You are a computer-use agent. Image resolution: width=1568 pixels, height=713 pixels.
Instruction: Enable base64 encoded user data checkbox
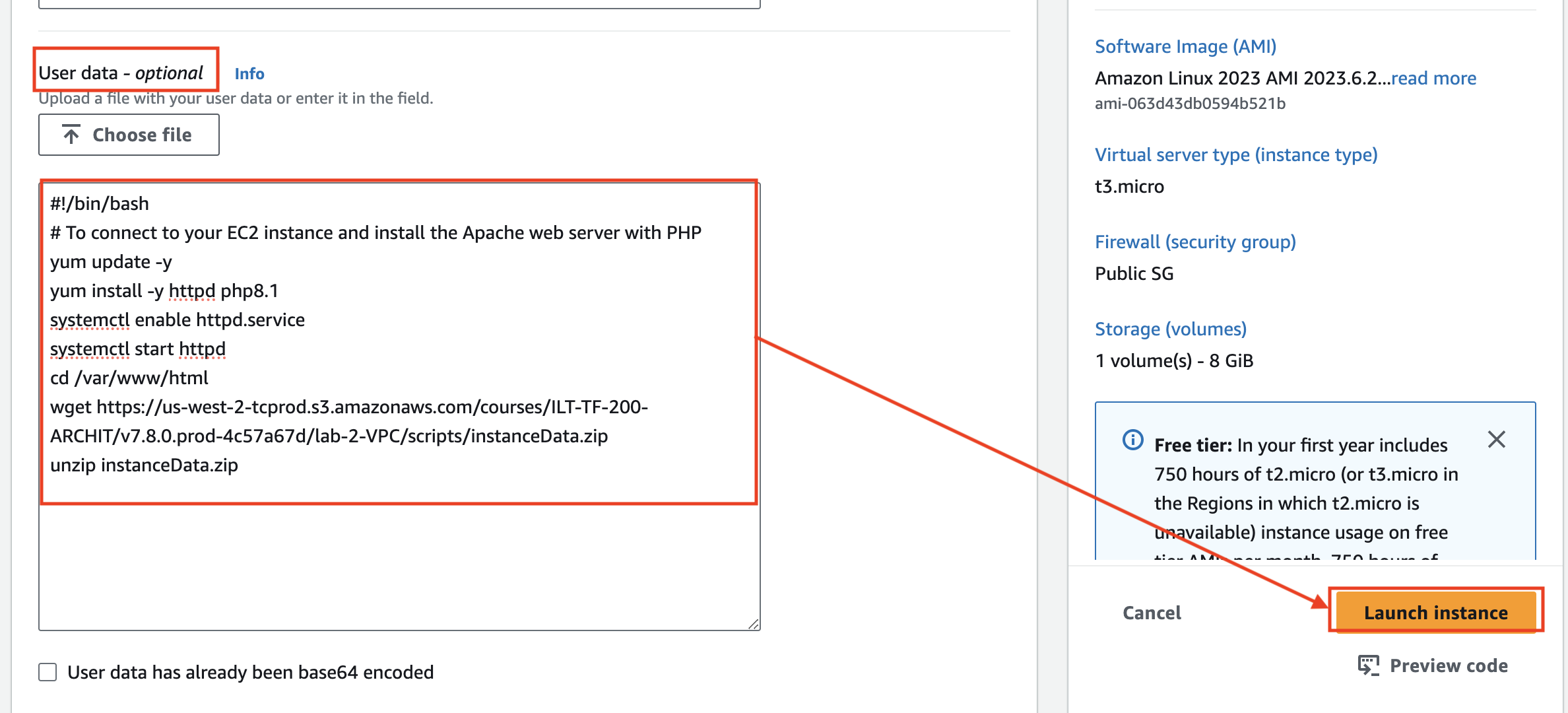coord(48,672)
